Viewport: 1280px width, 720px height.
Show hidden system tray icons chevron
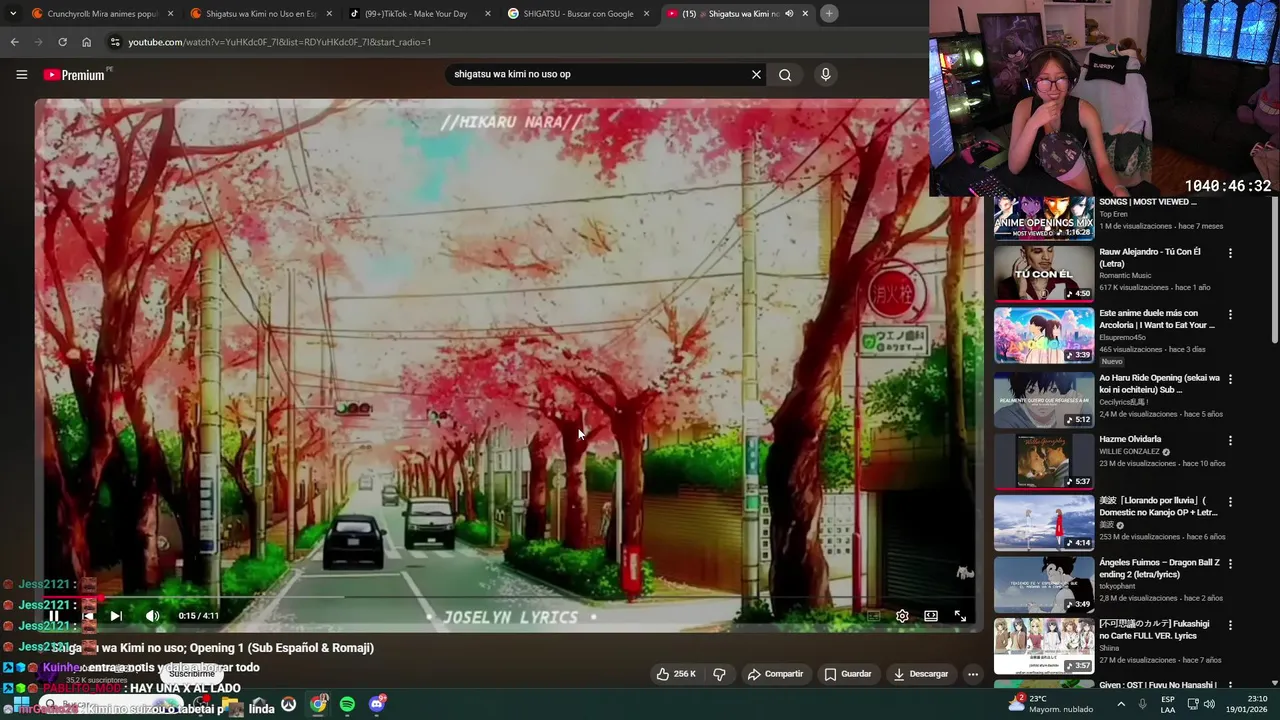[1121, 704]
